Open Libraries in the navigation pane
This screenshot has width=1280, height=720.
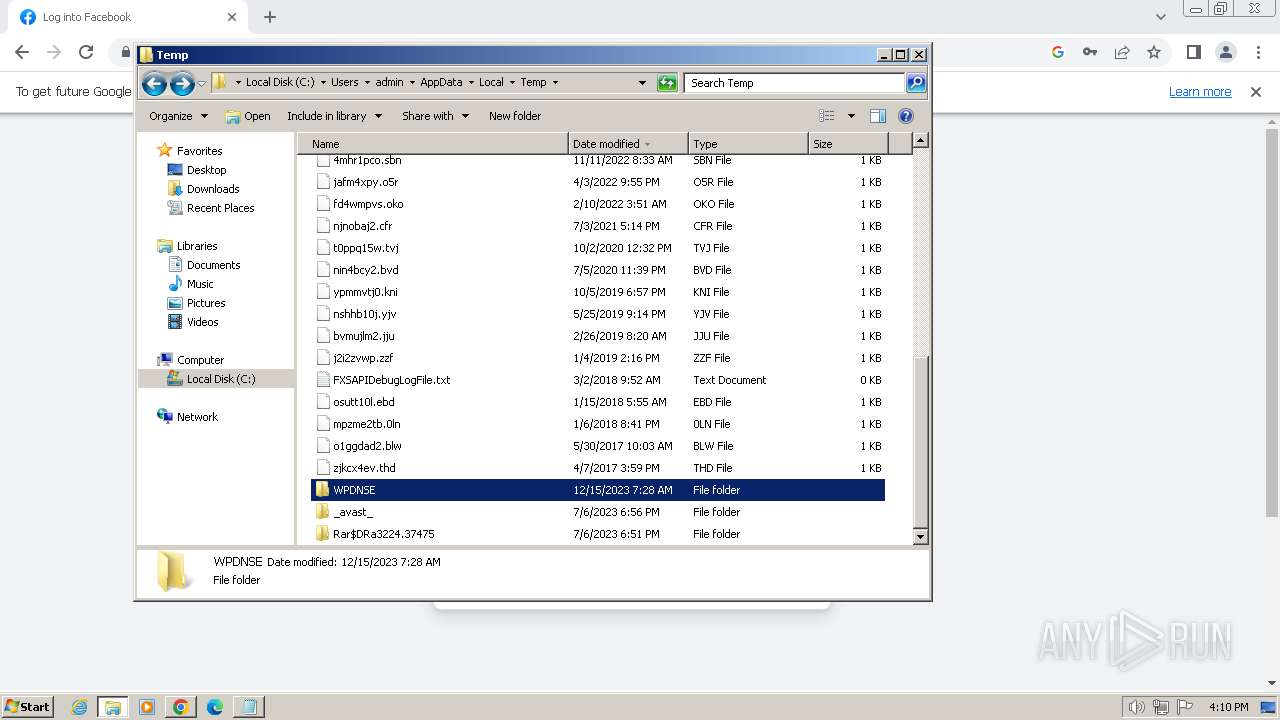[197, 246]
